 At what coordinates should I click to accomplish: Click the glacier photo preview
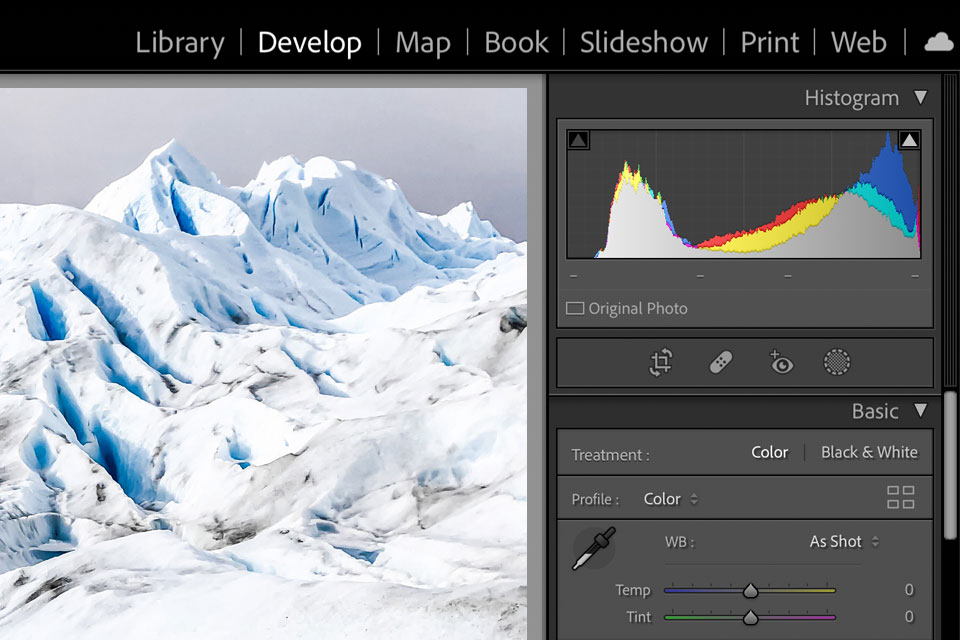[263, 364]
